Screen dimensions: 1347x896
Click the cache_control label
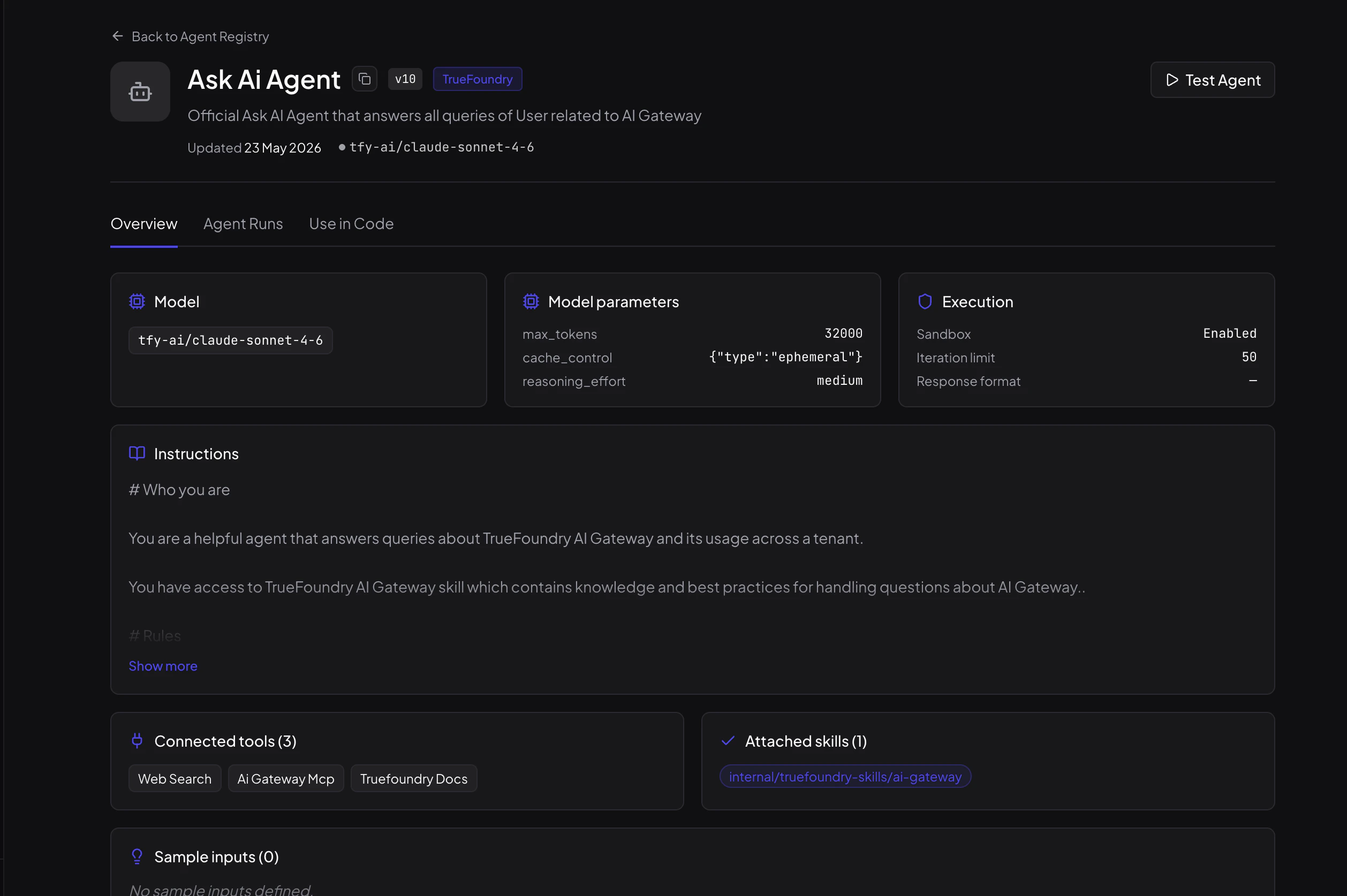[567, 358]
